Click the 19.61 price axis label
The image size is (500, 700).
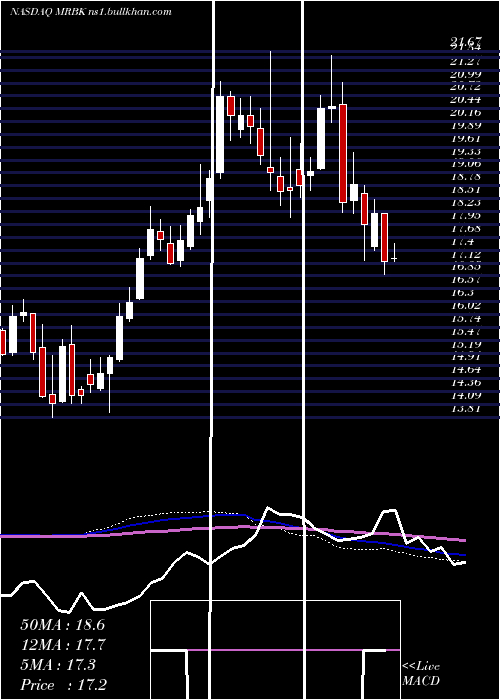point(466,139)
